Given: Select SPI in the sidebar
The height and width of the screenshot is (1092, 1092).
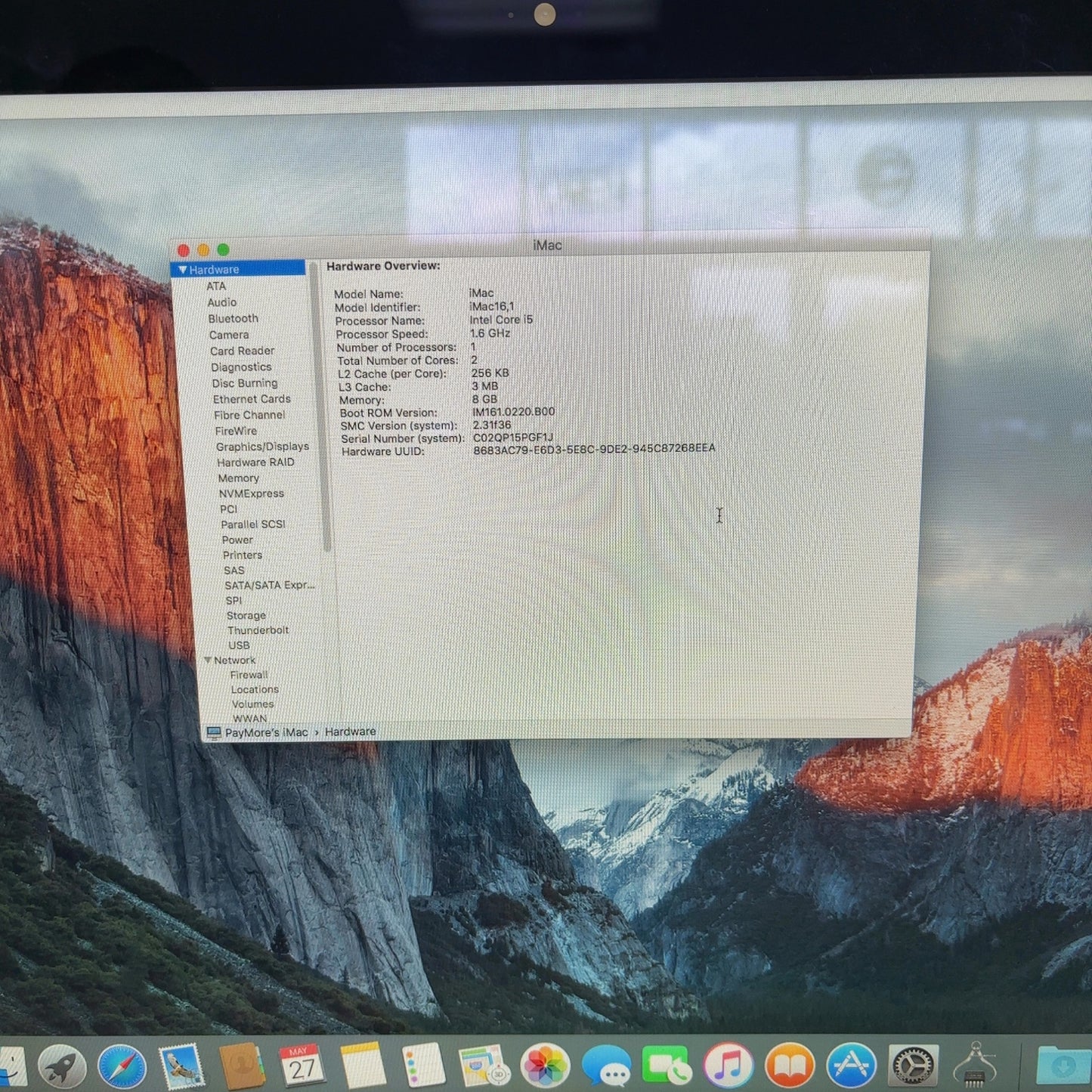Looking at the screenshot, I should [x=234, y=601].
